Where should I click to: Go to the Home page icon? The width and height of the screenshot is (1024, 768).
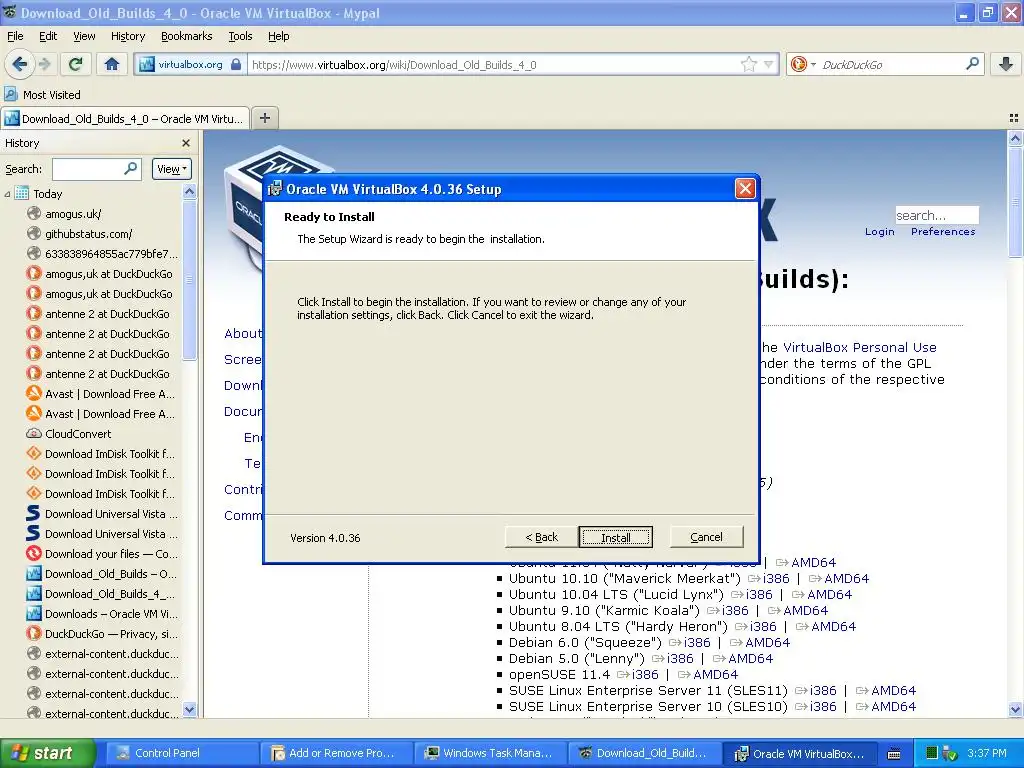tap(112, 64)
